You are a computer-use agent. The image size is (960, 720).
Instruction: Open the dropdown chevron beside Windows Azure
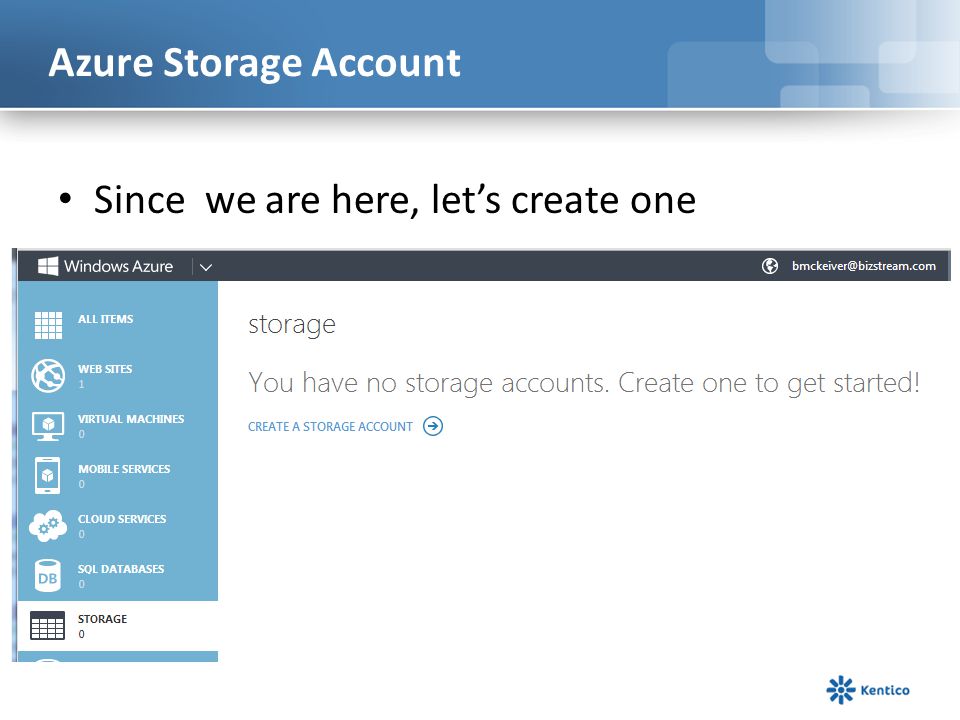click(x=206, y=267)
